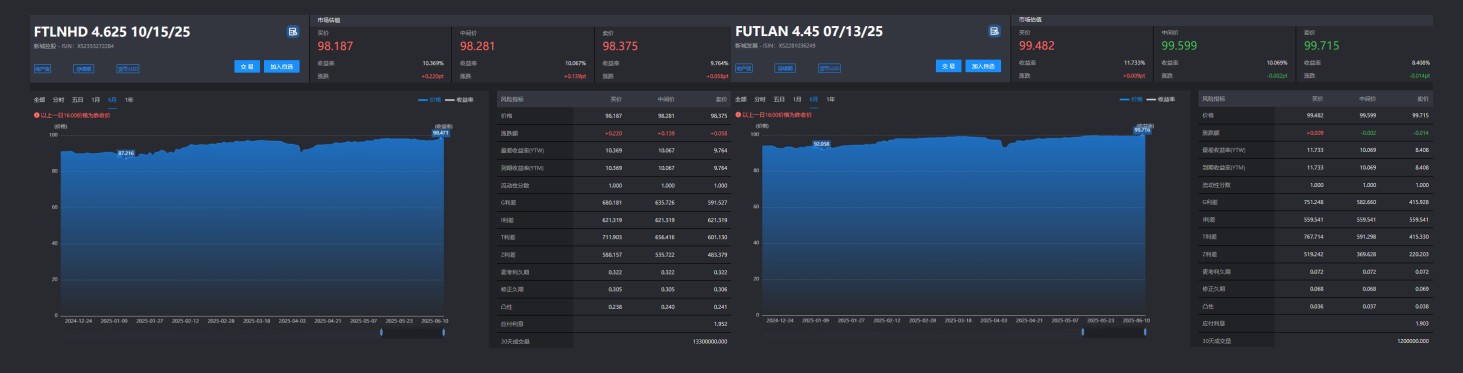Click the left range slider handle under the FUTLAN chart
This screenshot has width=1463, height=373.
click(x=1082, y=332)
